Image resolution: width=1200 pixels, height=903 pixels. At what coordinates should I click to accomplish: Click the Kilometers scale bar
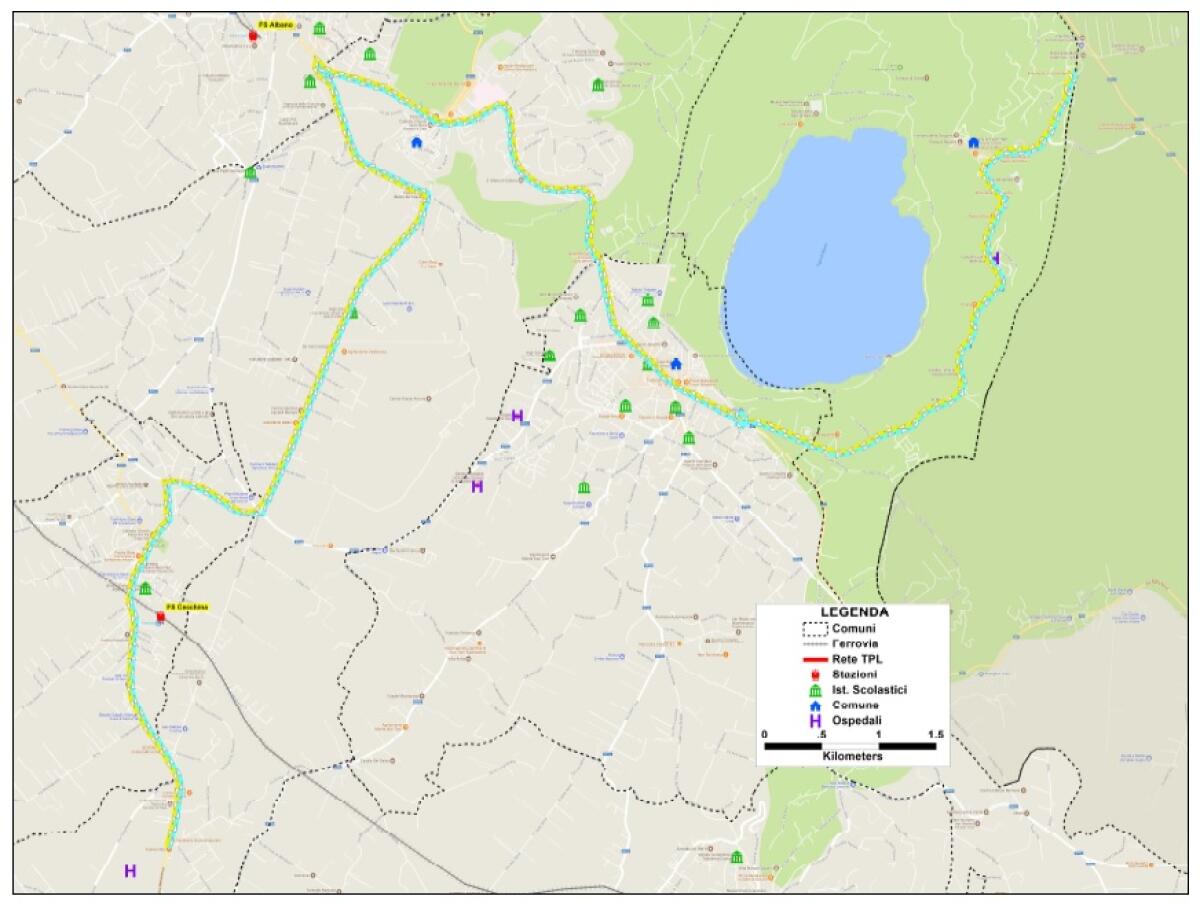(x=850, y=745)
